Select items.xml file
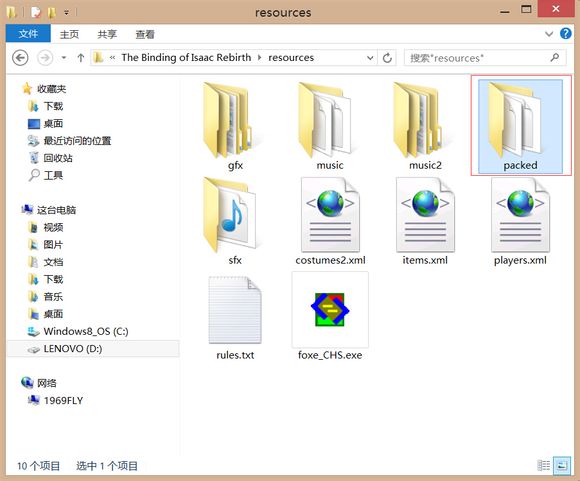 (x=425, y=221)
